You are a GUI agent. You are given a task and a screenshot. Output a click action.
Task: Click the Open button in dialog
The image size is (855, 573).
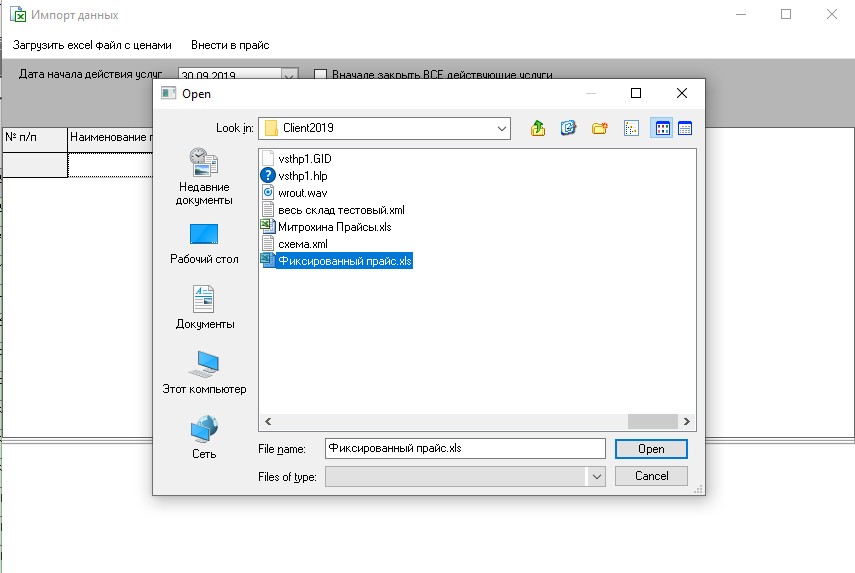(651, 449)
